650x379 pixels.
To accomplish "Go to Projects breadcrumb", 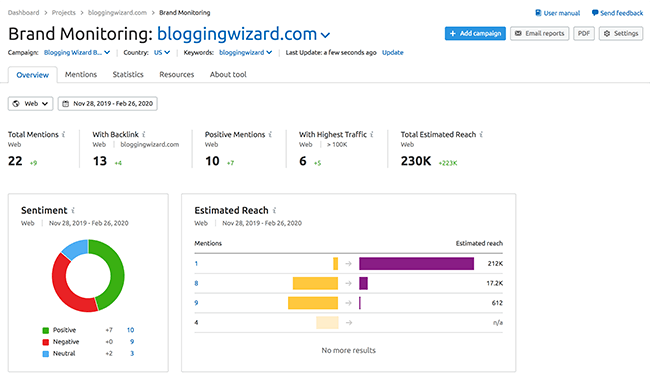I will pos(63,13).
